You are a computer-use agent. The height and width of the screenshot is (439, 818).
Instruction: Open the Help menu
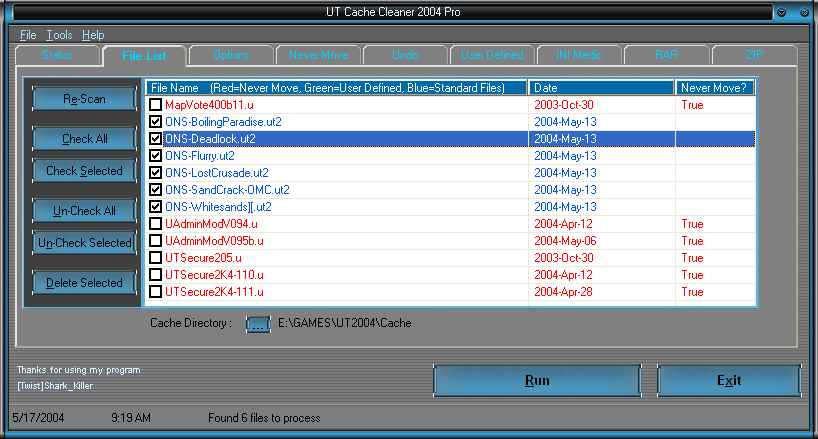click(x=93, y=35)
